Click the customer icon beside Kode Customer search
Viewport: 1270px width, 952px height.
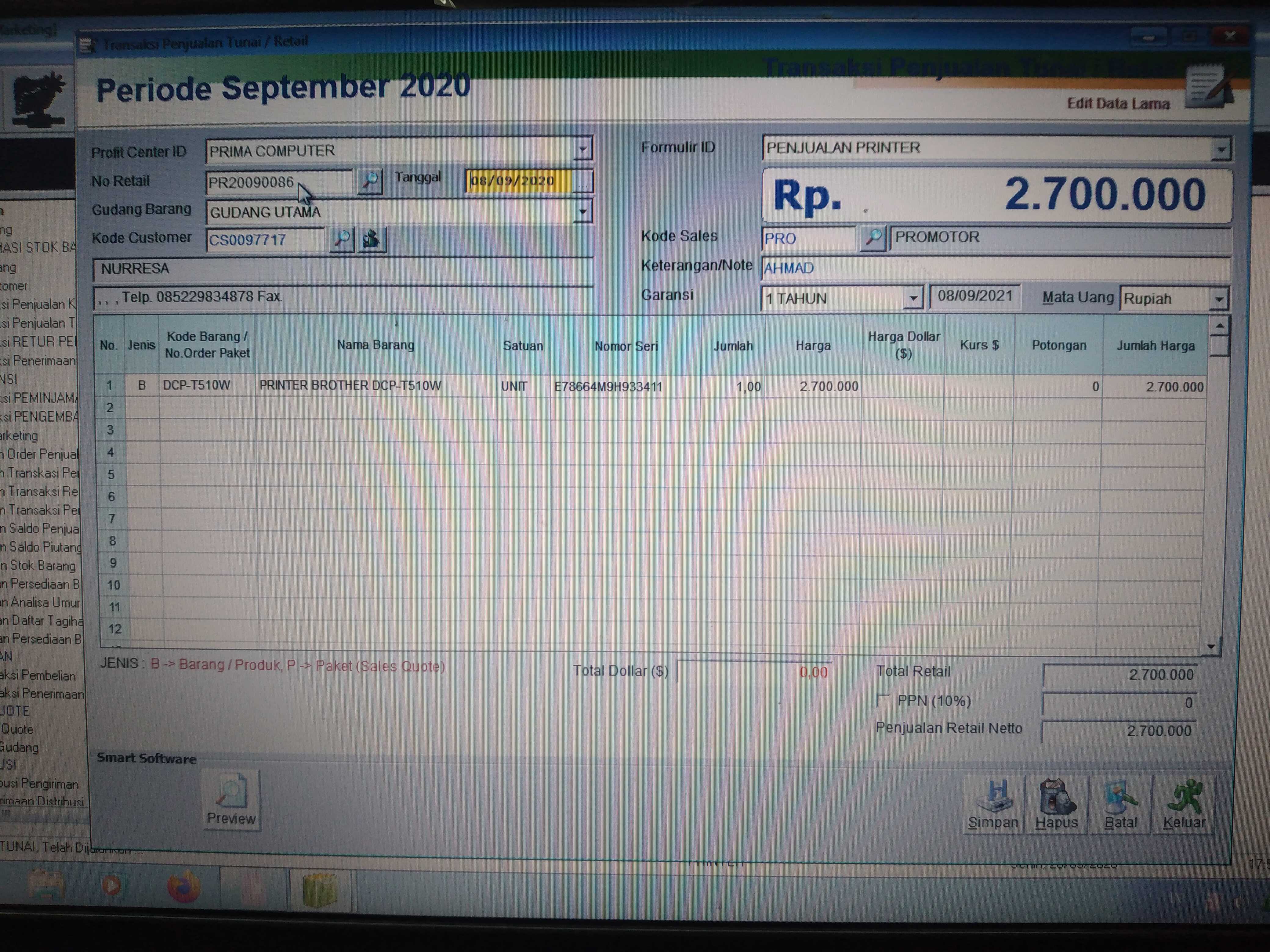pyautogui.click(x=372, y=239)
